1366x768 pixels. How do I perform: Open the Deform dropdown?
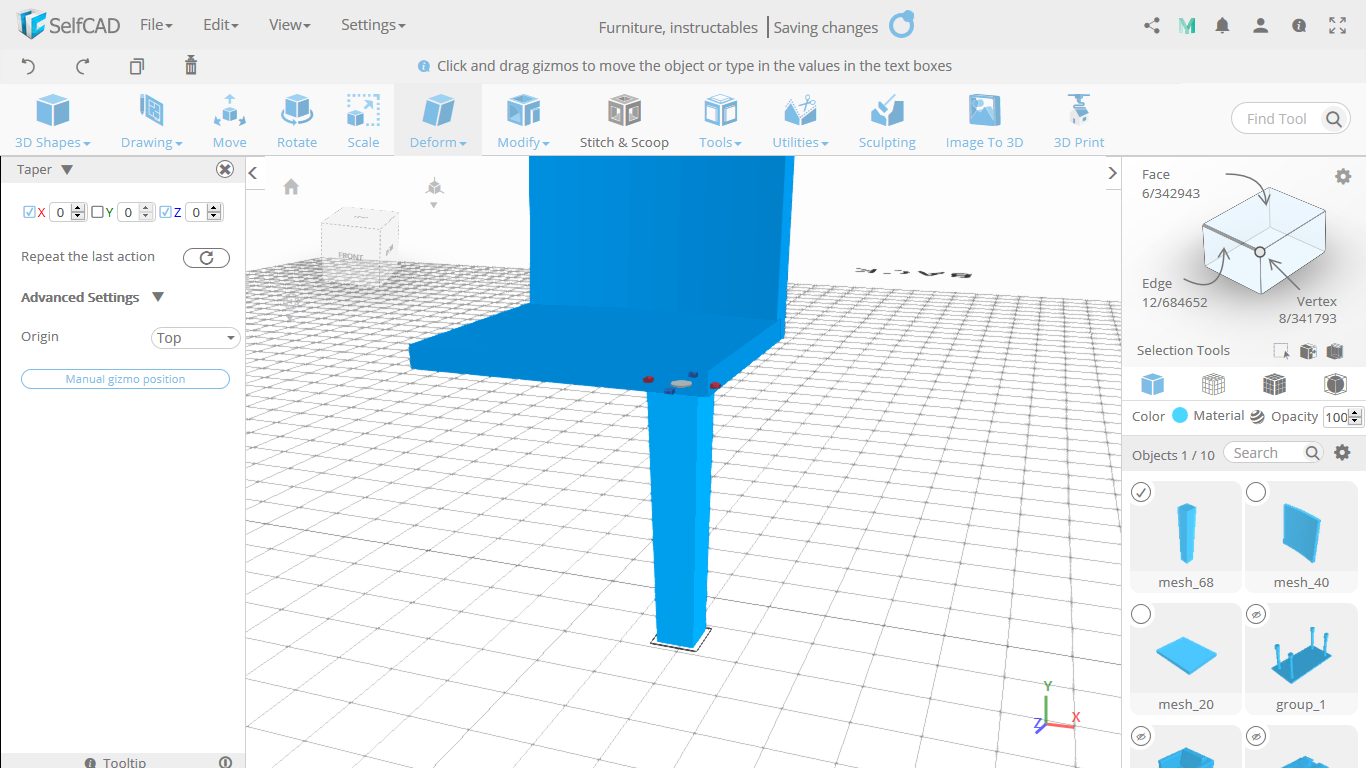(x=438, y=121)
